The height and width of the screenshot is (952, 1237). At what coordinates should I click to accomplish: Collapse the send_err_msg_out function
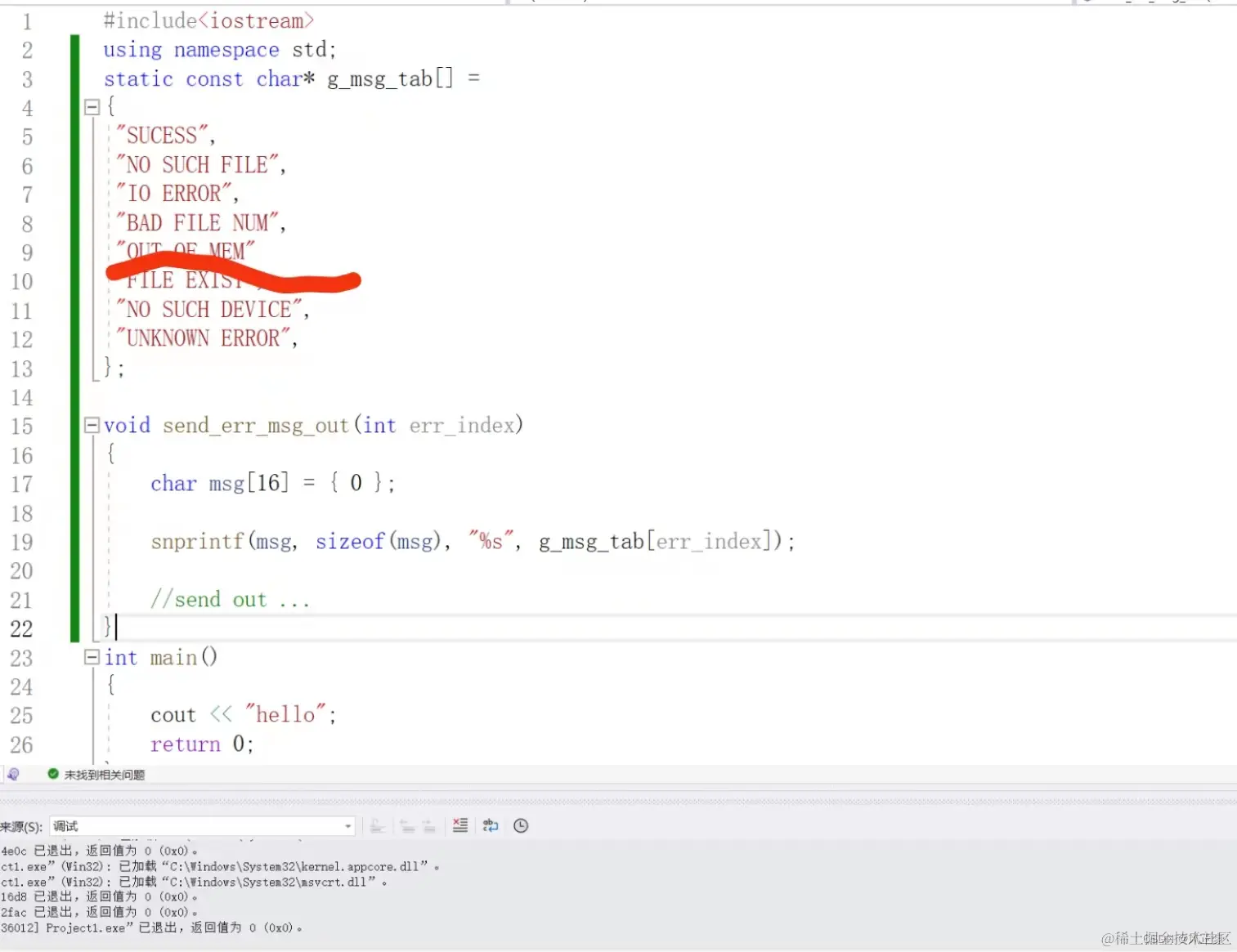tap(92, 425)
